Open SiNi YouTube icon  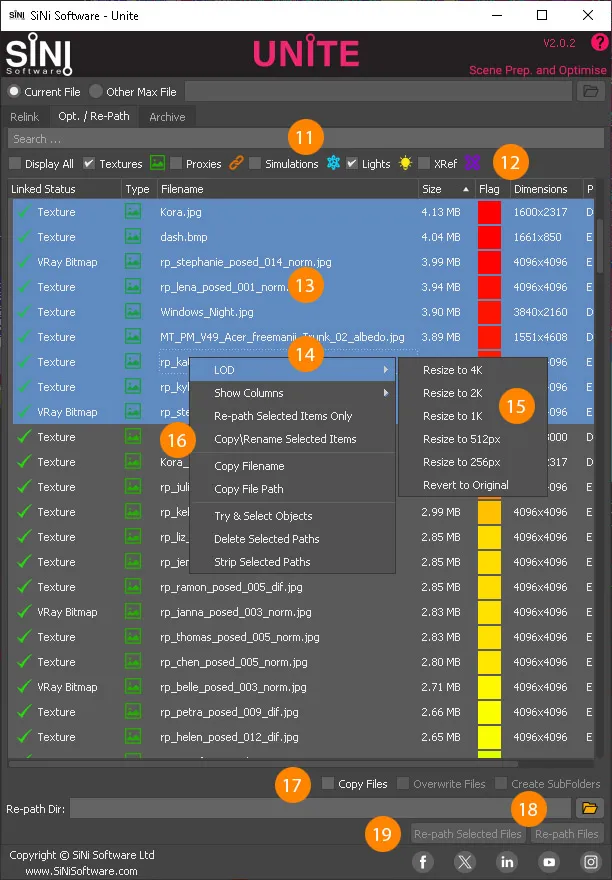(549, 861)
